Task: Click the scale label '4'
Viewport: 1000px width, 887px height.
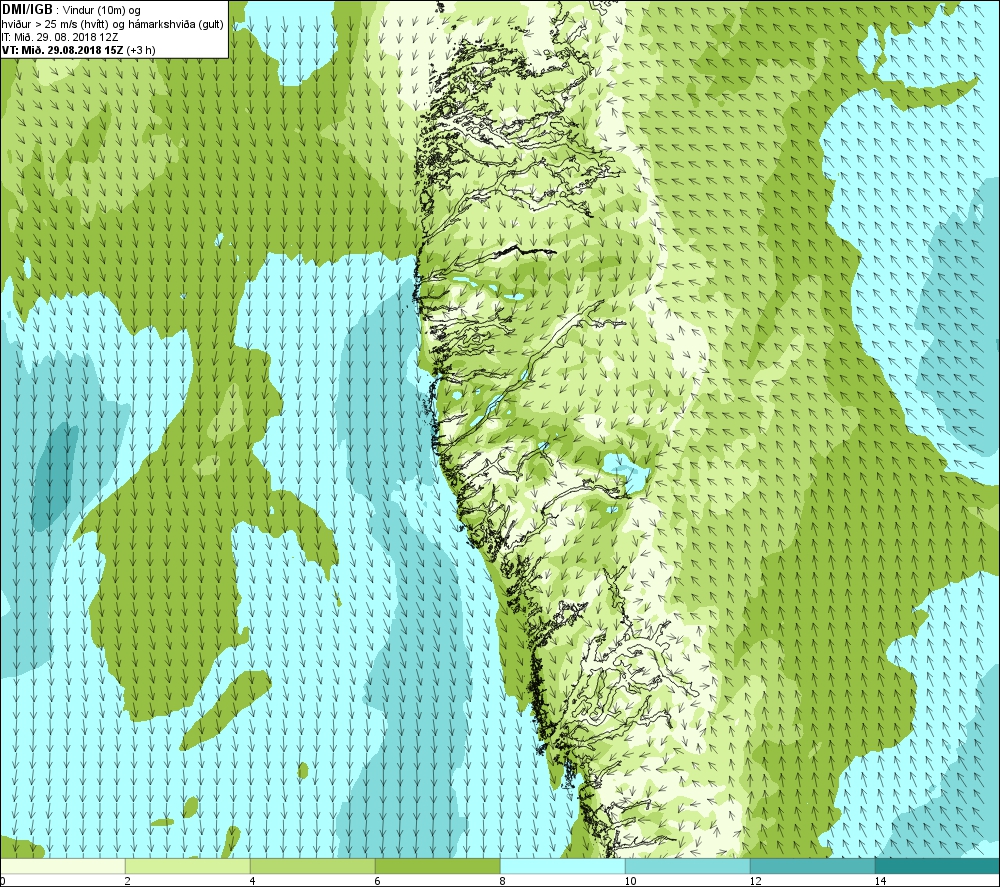Action: pyautogui.click(x=253, y=881)
